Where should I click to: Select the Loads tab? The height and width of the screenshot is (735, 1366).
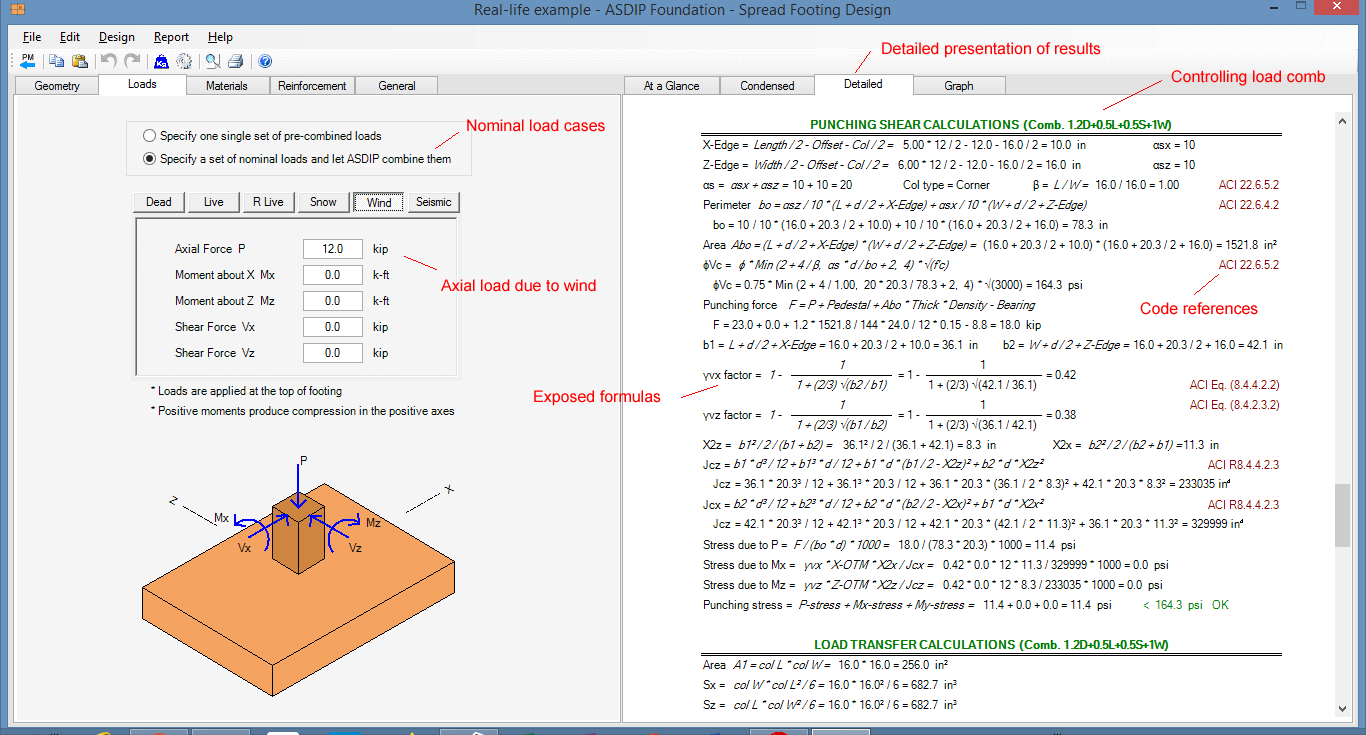tap(142, 85)
